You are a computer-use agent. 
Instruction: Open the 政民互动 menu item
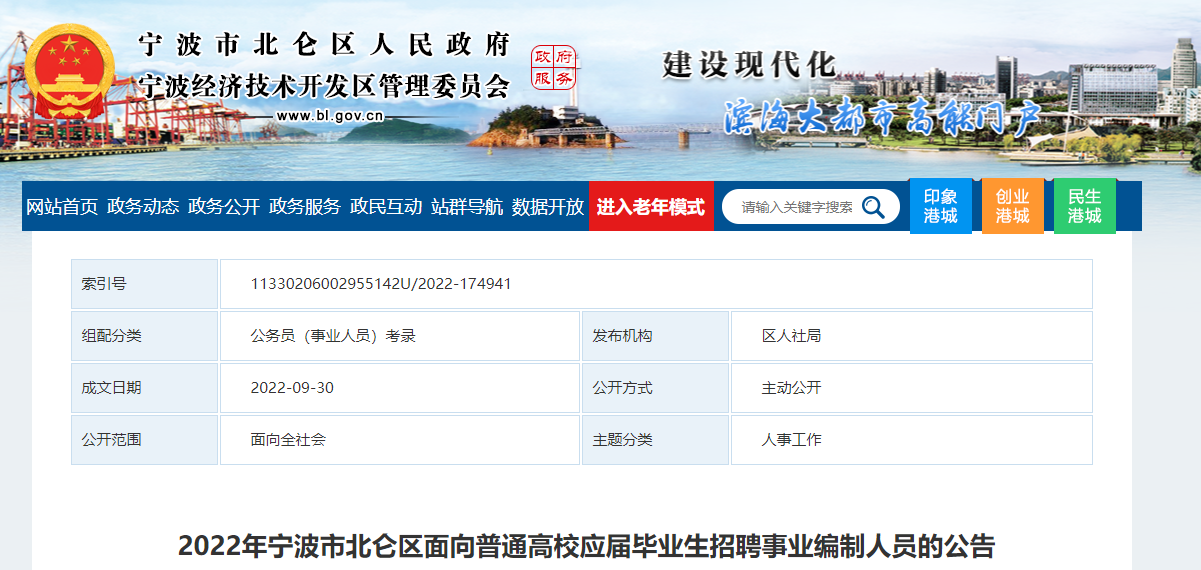pyautogui.click(x=386, y=207)
